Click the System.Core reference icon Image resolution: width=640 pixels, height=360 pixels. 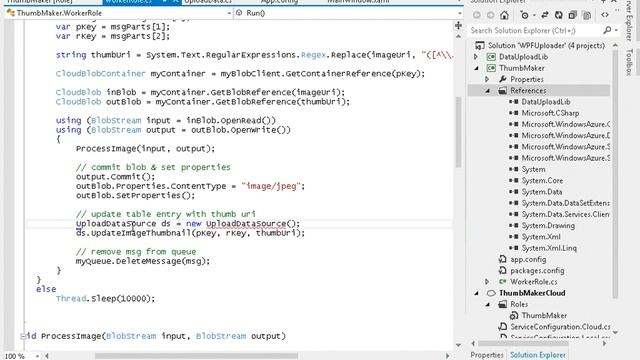click(x=513, y=180)
